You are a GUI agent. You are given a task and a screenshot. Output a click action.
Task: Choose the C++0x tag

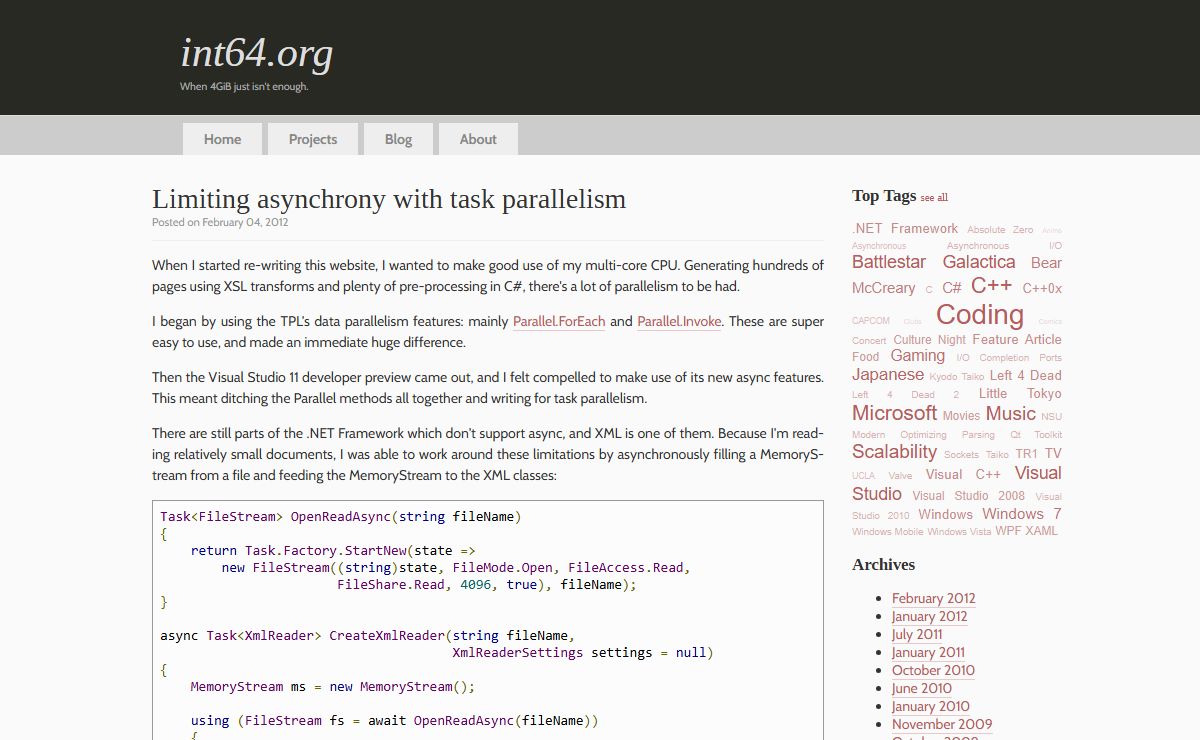coord(1042,288)
